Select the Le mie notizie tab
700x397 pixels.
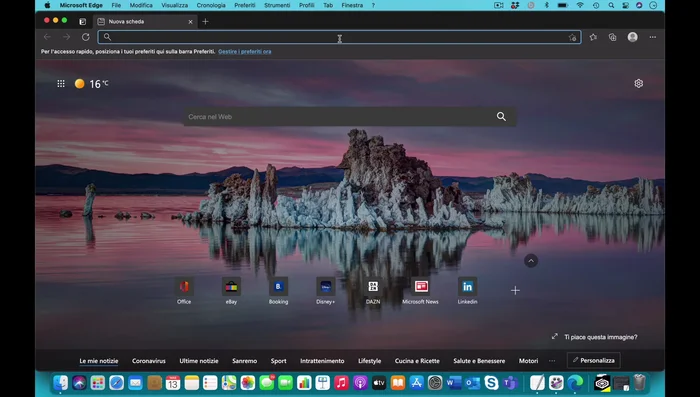99,361
